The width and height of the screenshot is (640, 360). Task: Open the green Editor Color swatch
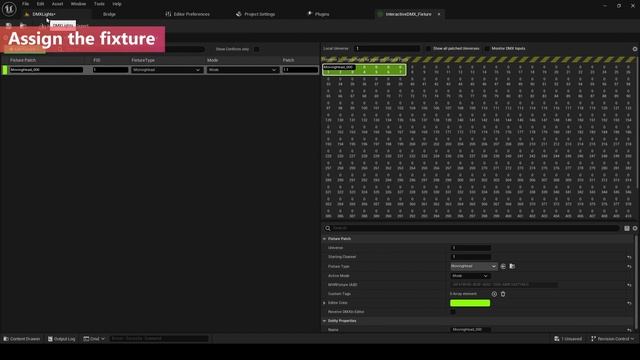(470, 303)
